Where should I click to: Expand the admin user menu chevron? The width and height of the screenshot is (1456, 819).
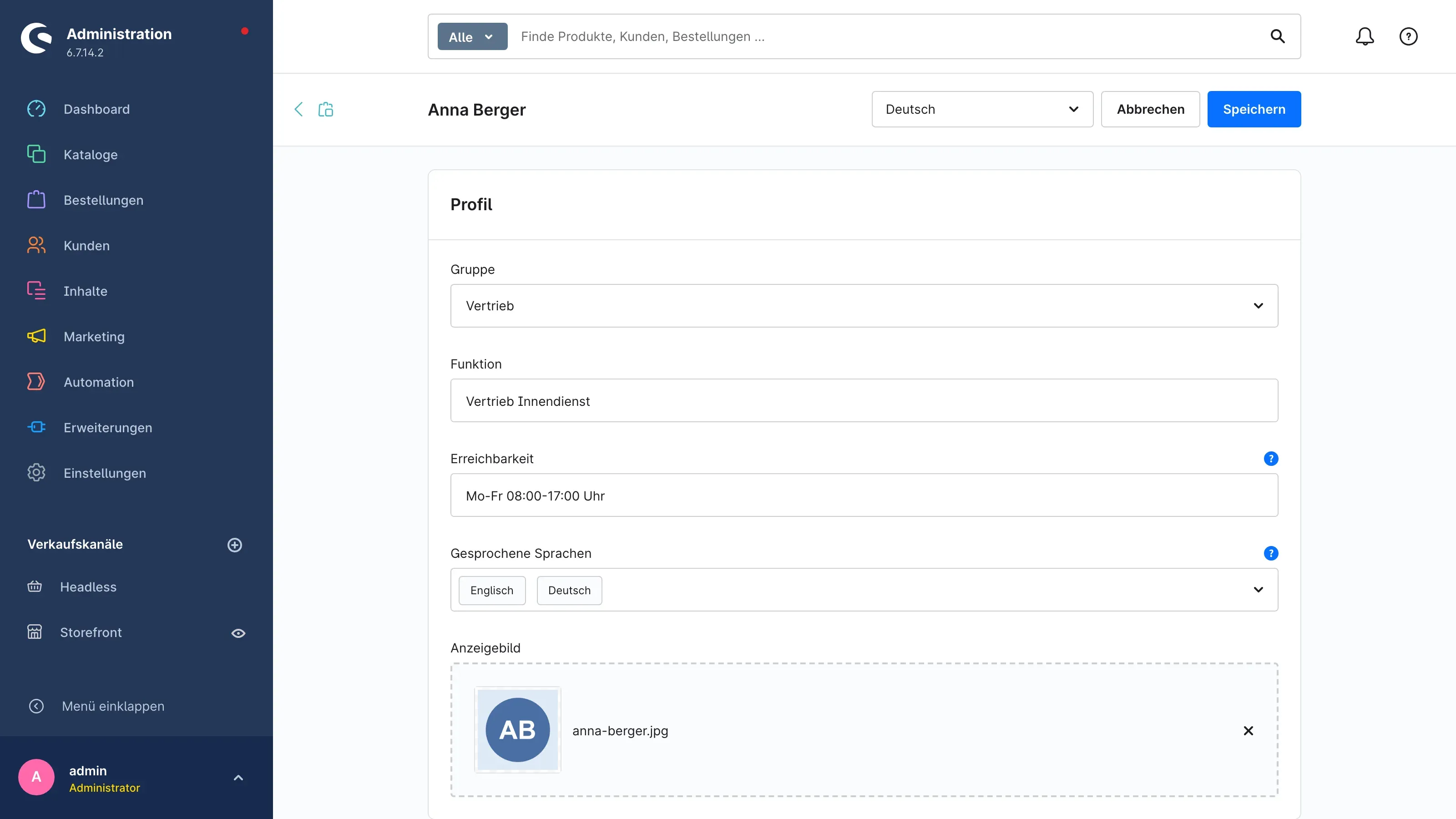click(238, 778)
